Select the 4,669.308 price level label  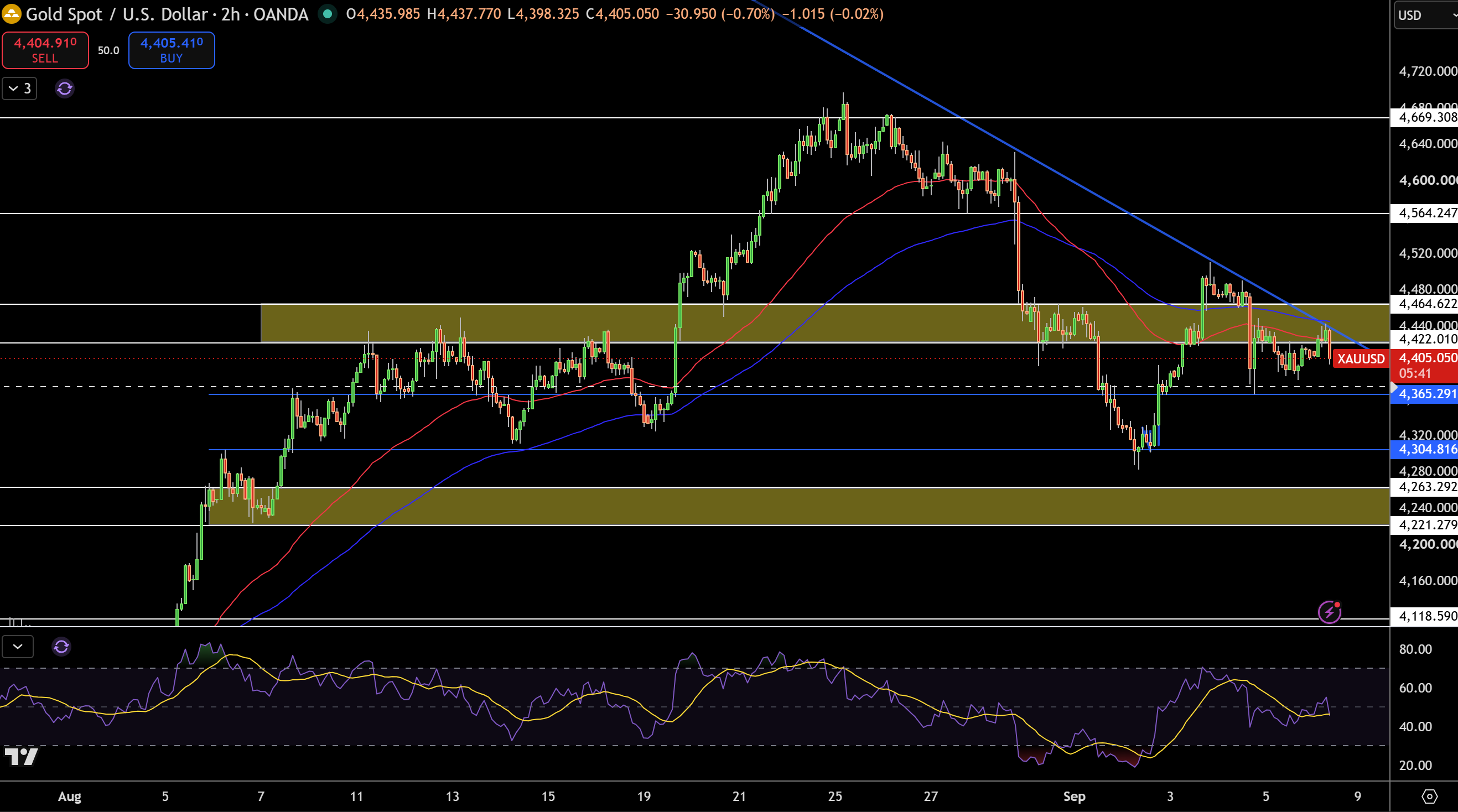(x=1424, y=117)
